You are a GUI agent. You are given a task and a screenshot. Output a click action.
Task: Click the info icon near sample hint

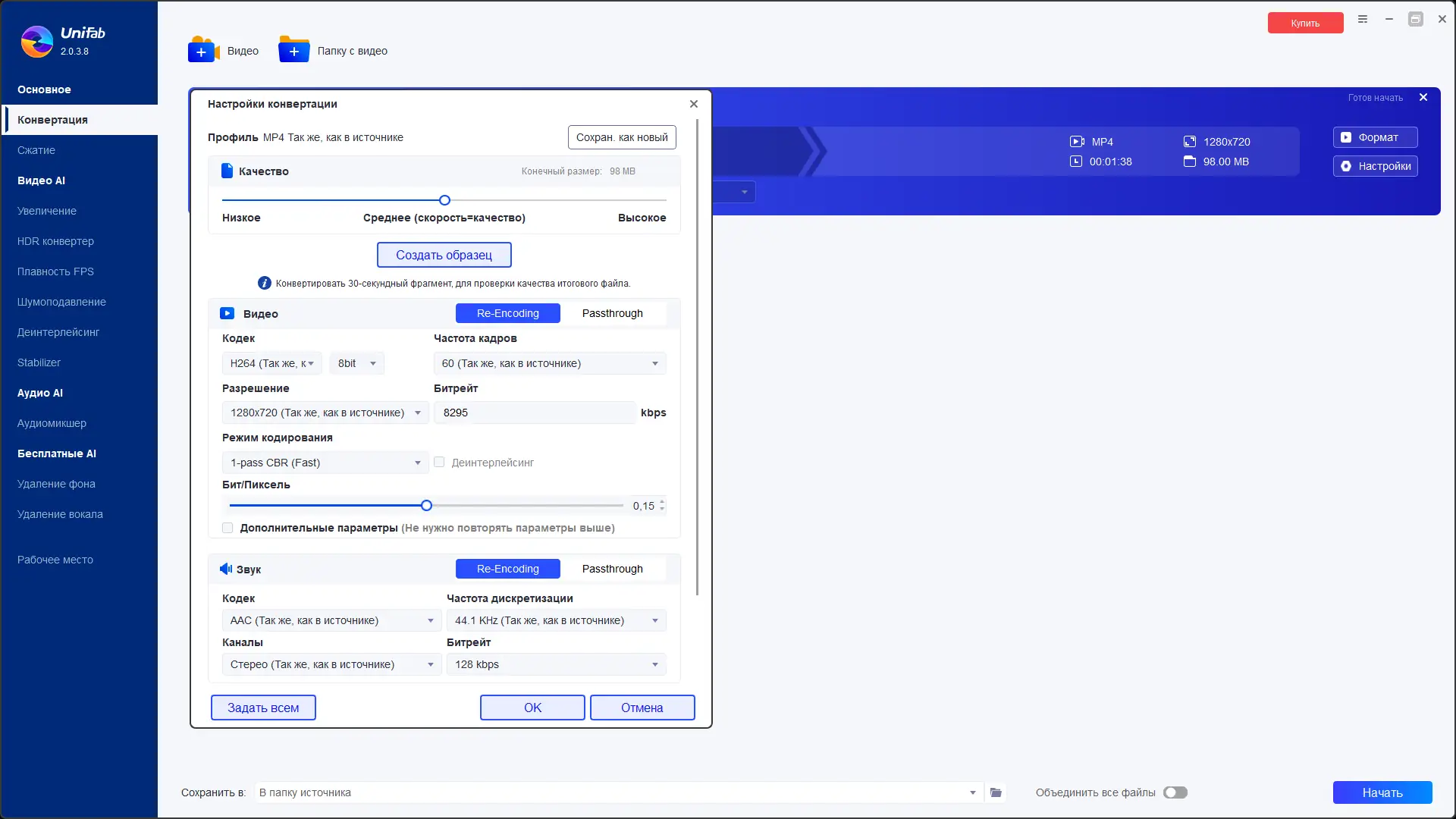(264, 284)
